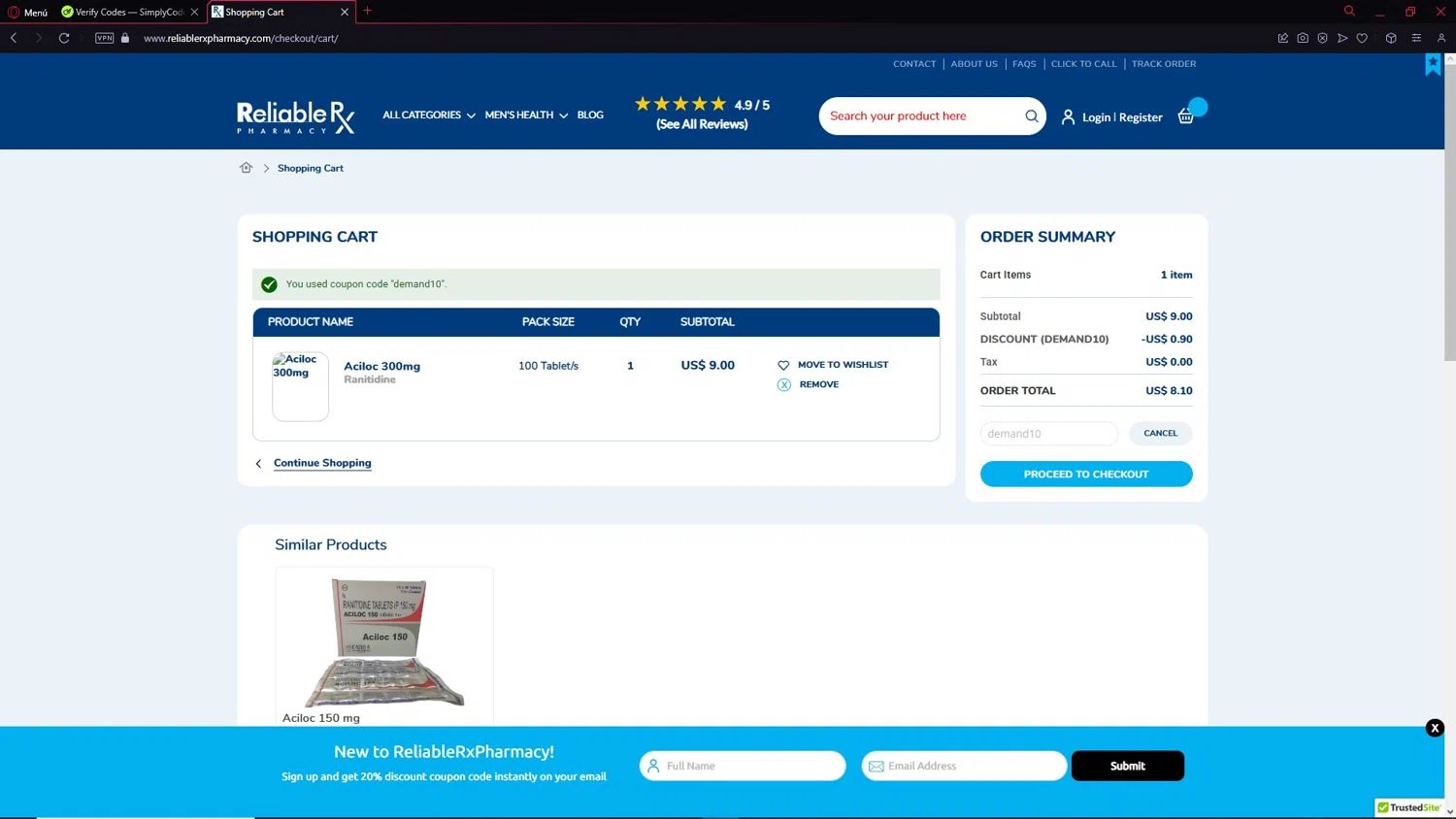Click the Continue Shopping link

coord(322,463)
